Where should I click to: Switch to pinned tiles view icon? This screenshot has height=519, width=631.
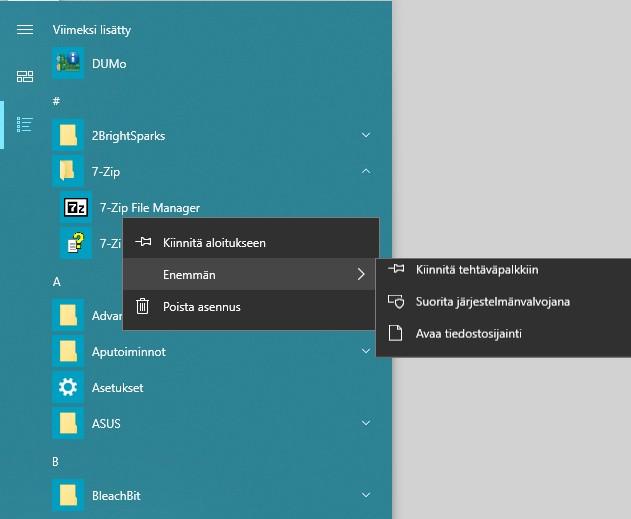[x=25, y=76]
